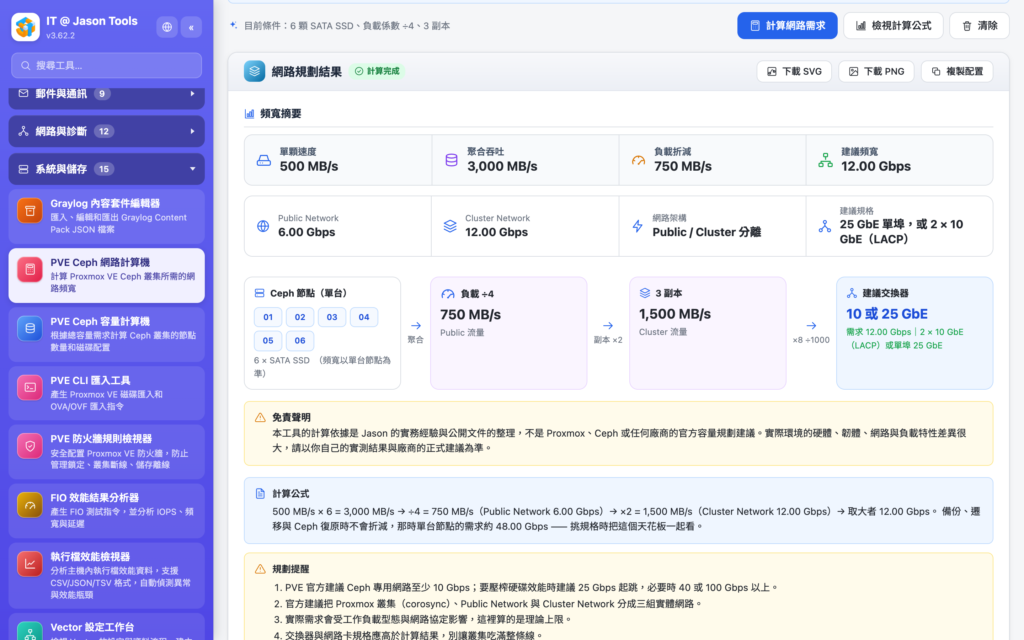This screenshot has height=640, width=1024.
Task: Open Graylog 內容套件編輯器 tool
Action: [106, 216]
